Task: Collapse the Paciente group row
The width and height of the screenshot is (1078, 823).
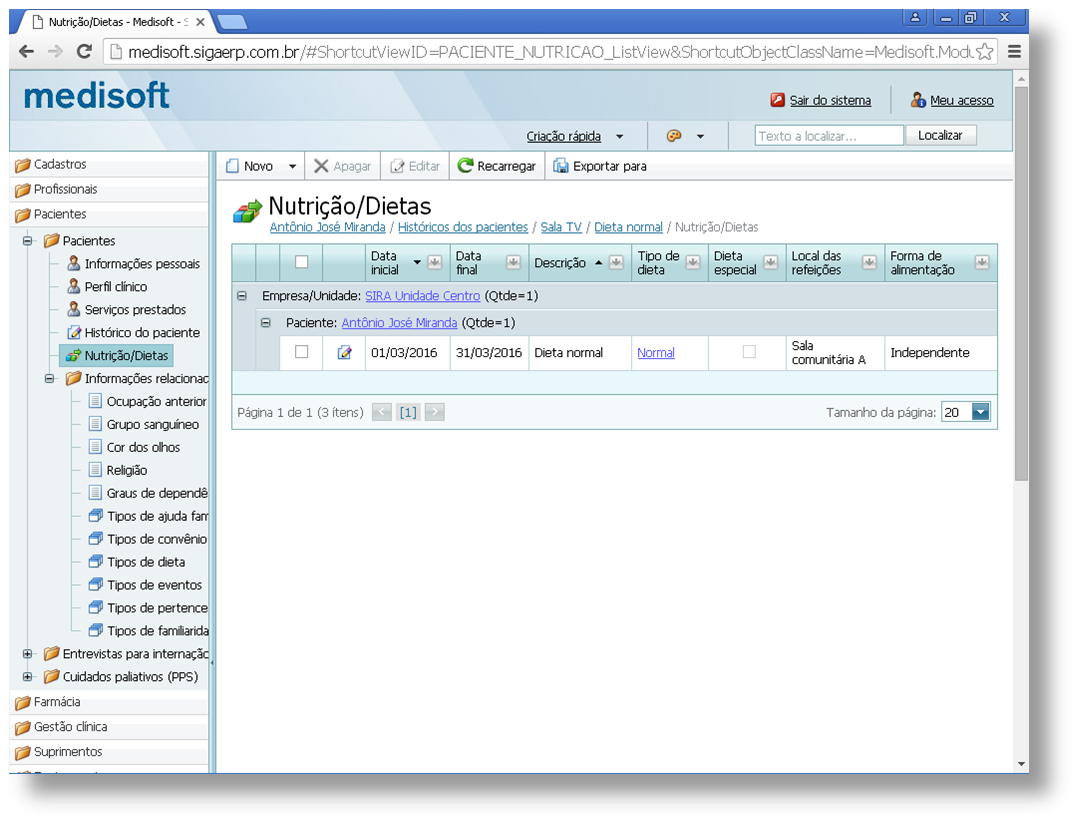Action: (x=266, y=323)
